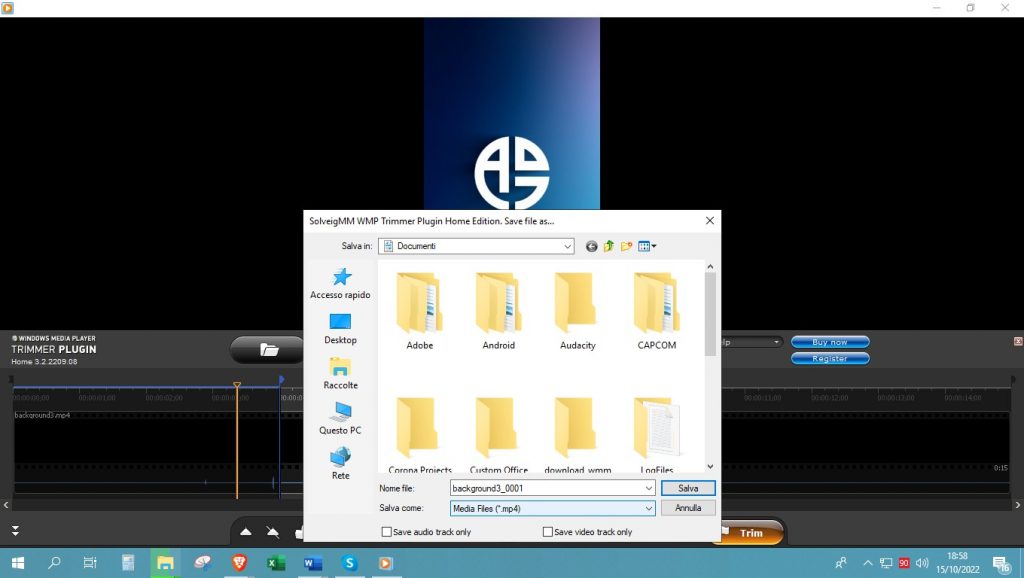The image size is (1024, 578).
Task: Enable Save audio track only checkbox
Action: click(x=387, y=532)
